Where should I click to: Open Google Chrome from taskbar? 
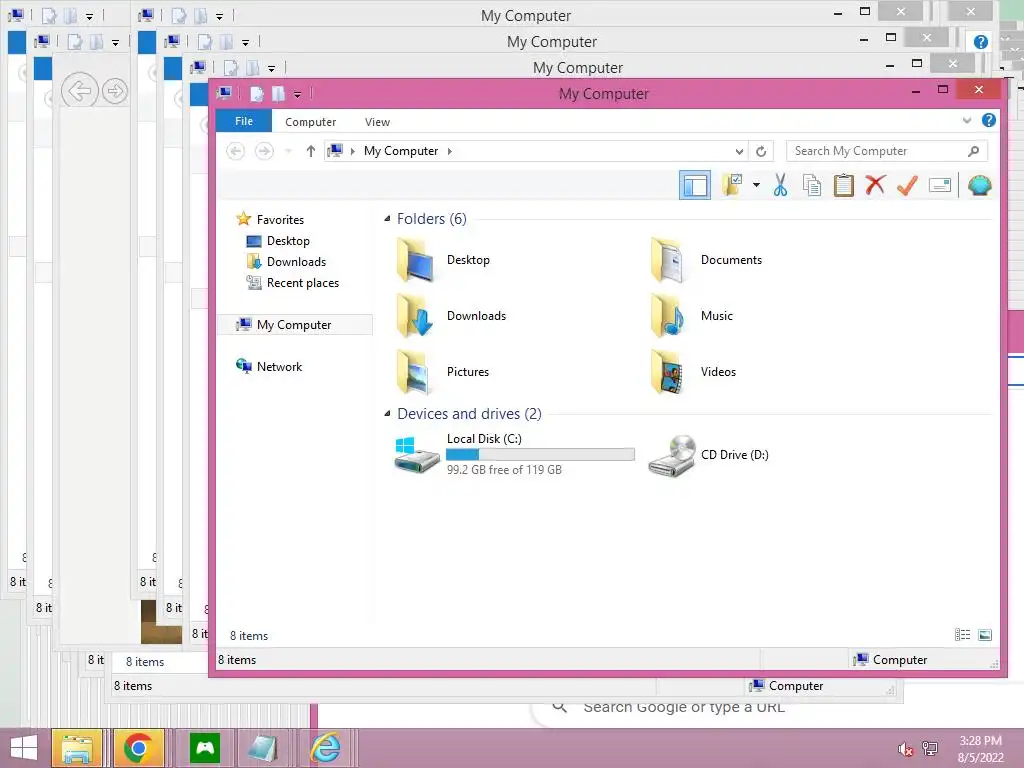pos(138,748)
